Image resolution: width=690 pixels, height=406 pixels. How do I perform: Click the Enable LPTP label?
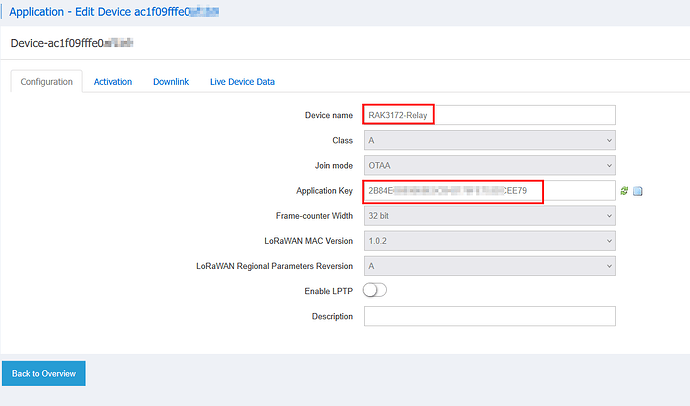pos(328,291)
